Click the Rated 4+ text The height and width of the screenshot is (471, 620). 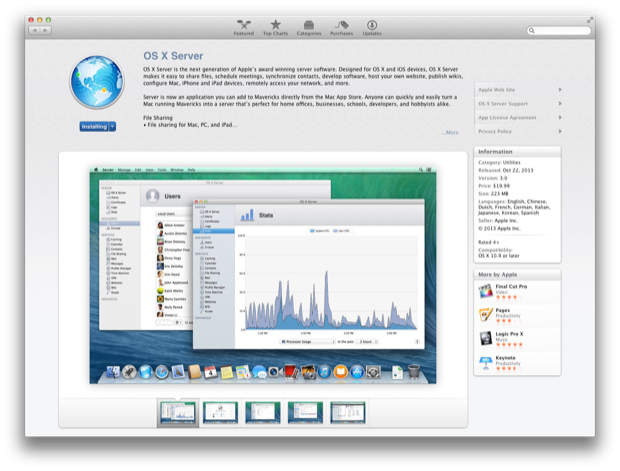[x=489, y=242]
